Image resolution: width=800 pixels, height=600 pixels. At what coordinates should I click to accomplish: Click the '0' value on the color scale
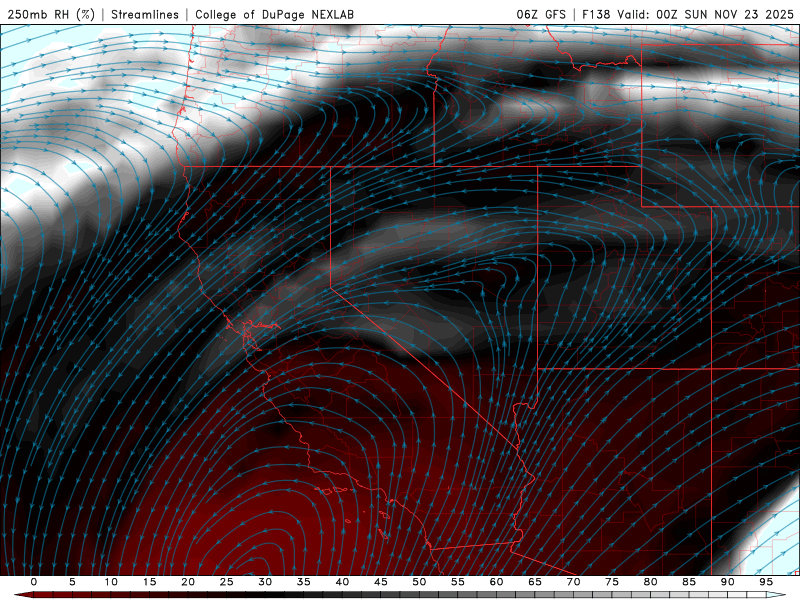(34, 582)
